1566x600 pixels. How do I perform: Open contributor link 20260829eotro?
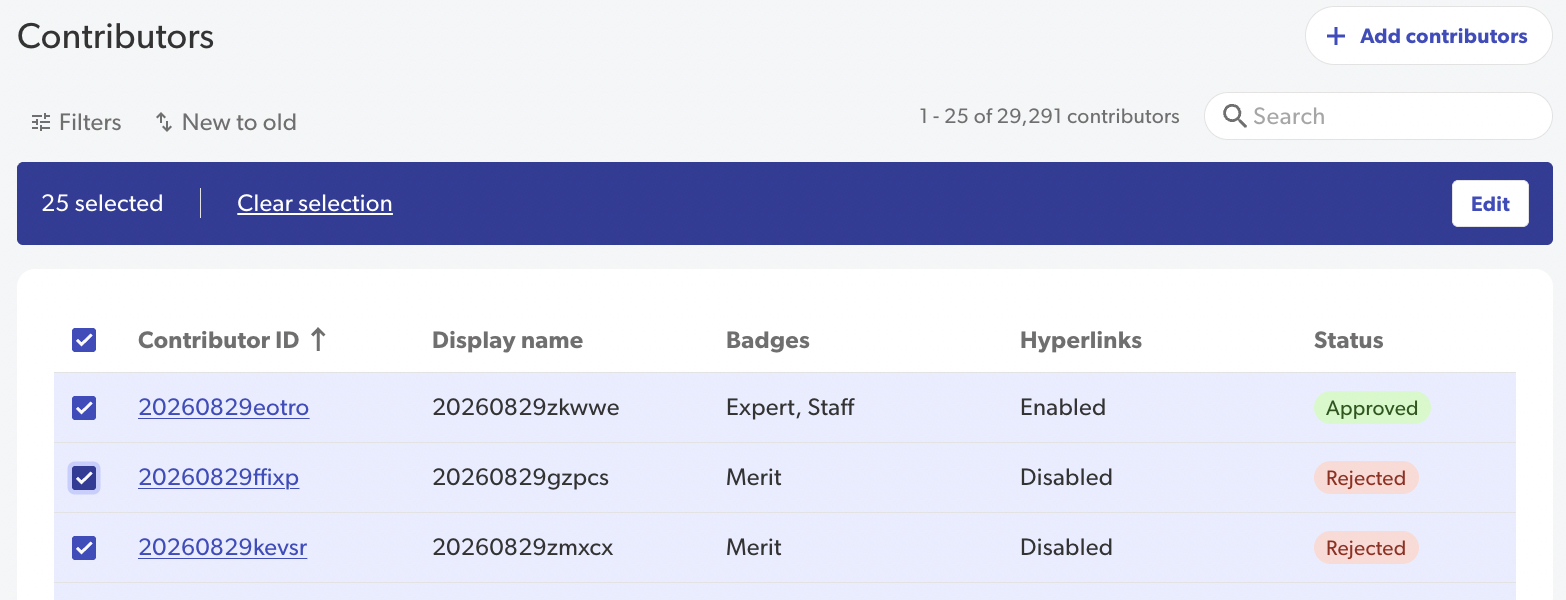point(224,408)
